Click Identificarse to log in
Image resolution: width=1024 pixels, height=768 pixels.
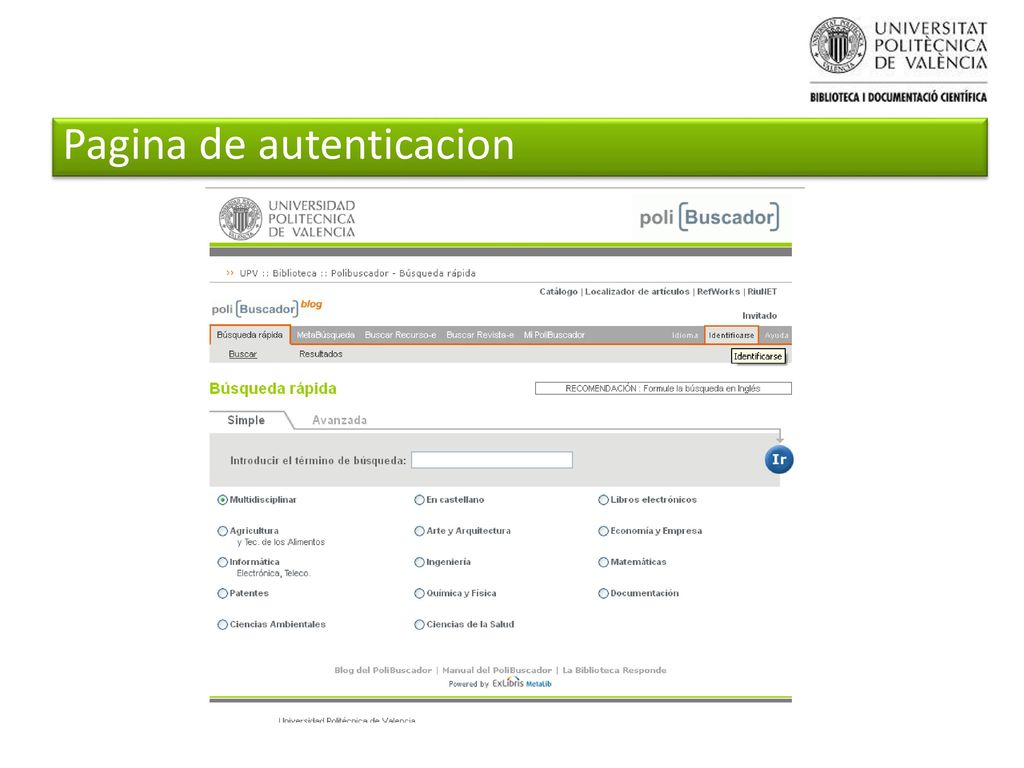[731, 335]
